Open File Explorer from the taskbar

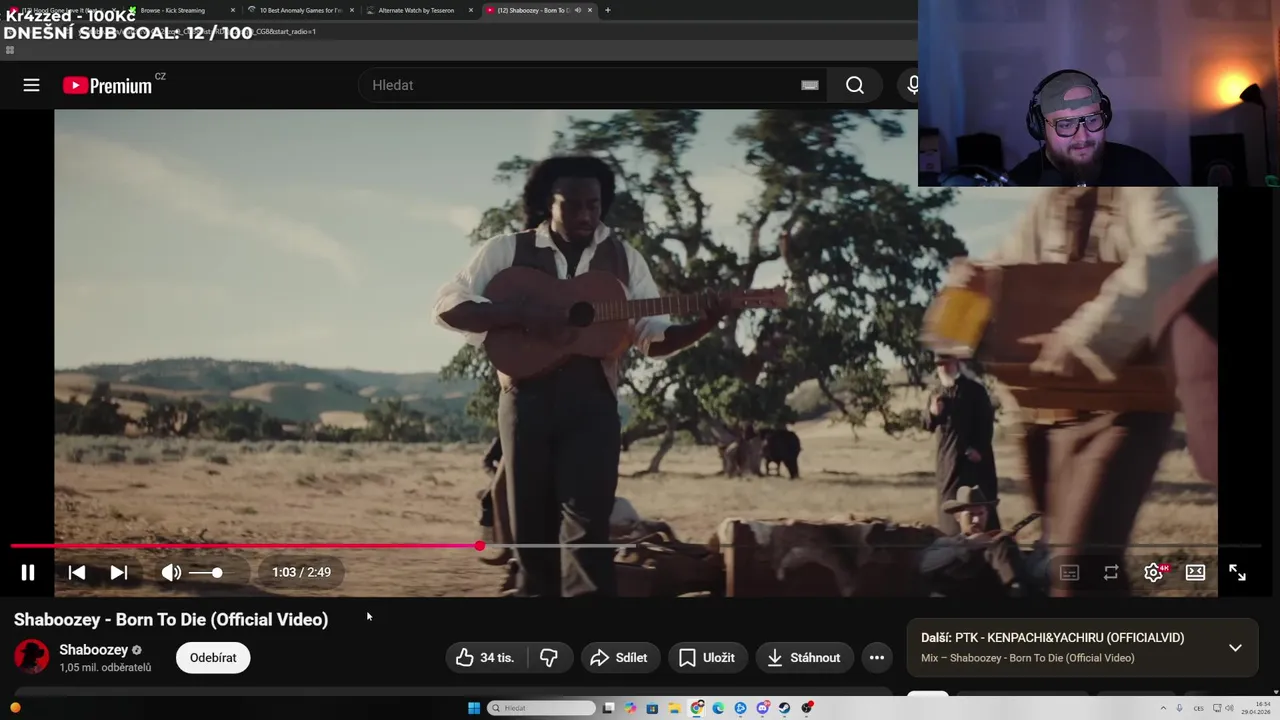674,708
